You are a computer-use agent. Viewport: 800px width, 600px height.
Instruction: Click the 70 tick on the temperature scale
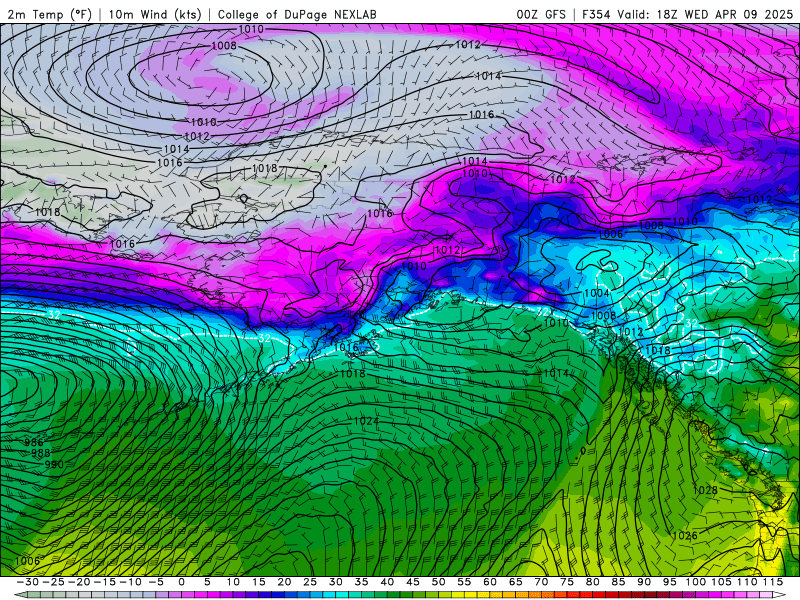(541, 582)
